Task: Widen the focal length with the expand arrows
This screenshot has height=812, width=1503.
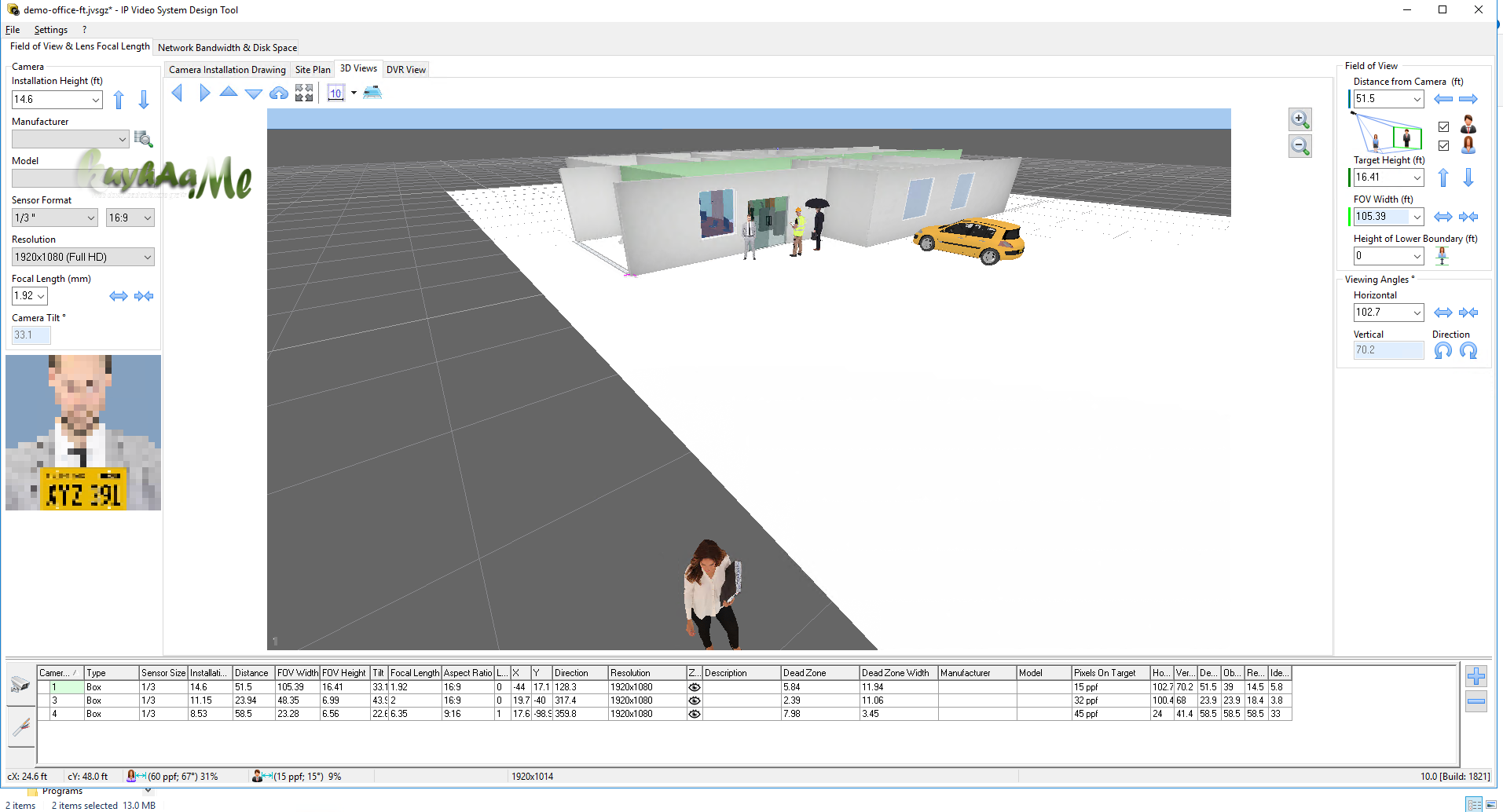Action: point(119,296)
